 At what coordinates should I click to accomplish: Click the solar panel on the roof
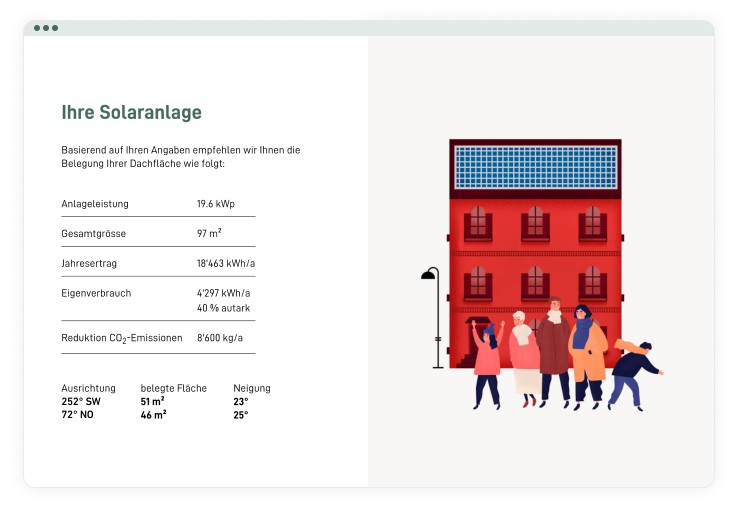(535, 167)
